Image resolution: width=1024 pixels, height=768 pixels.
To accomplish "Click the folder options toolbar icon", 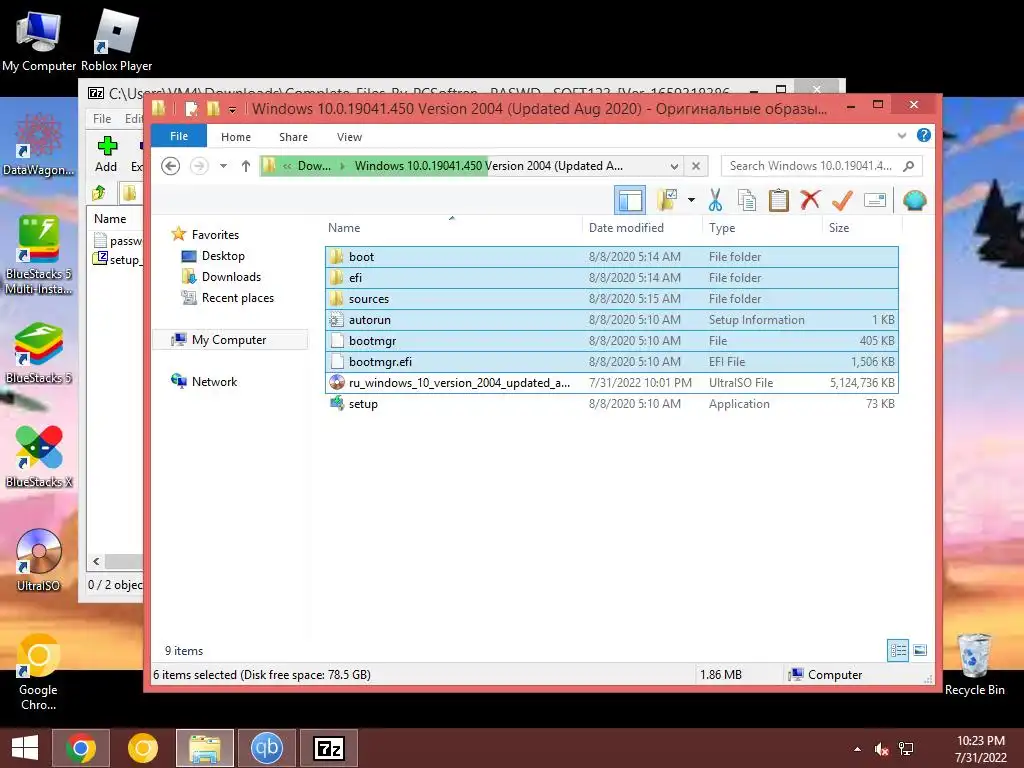I will [x=667, y=200].
